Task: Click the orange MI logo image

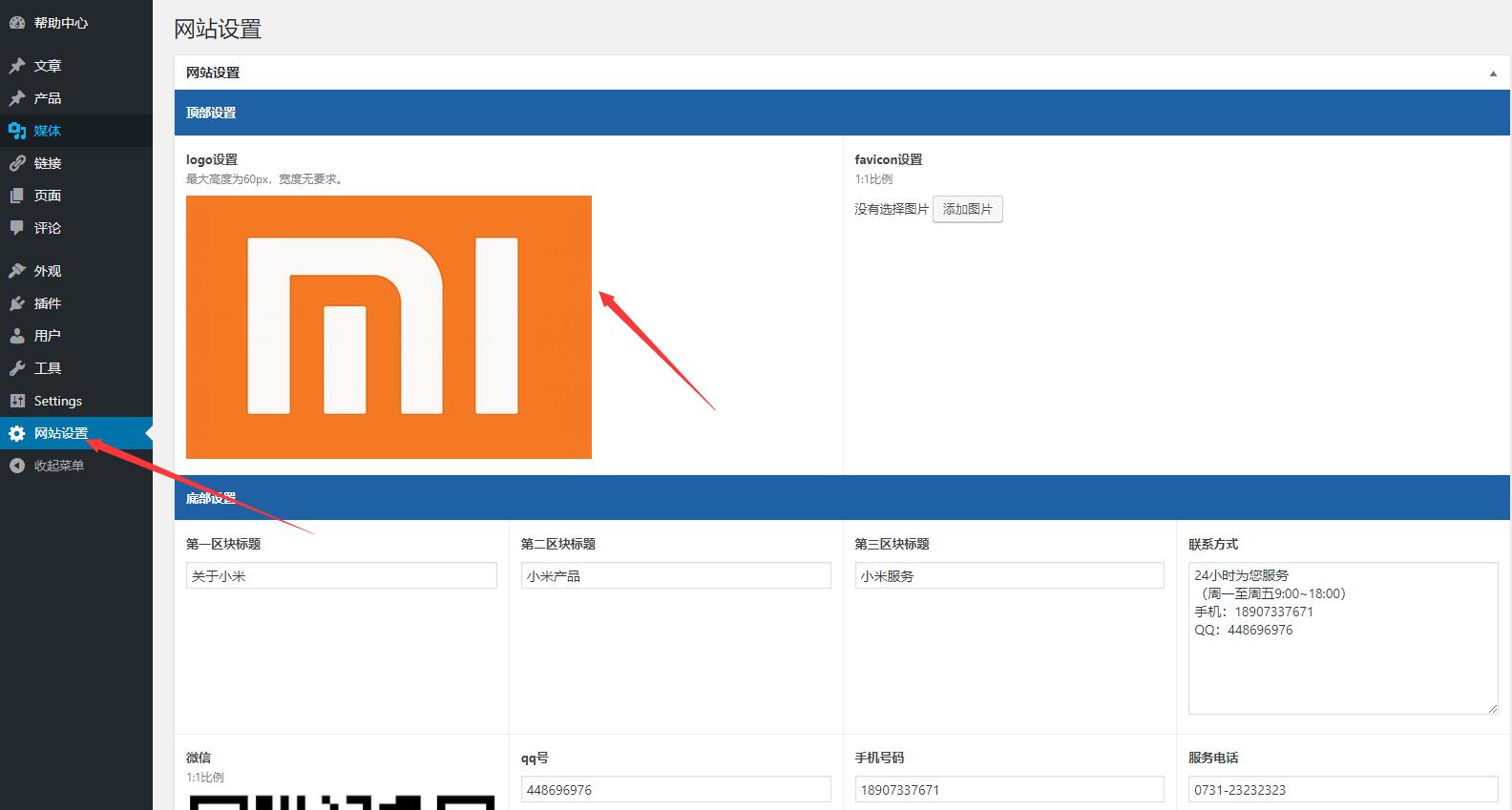Action: click(388, 327)
